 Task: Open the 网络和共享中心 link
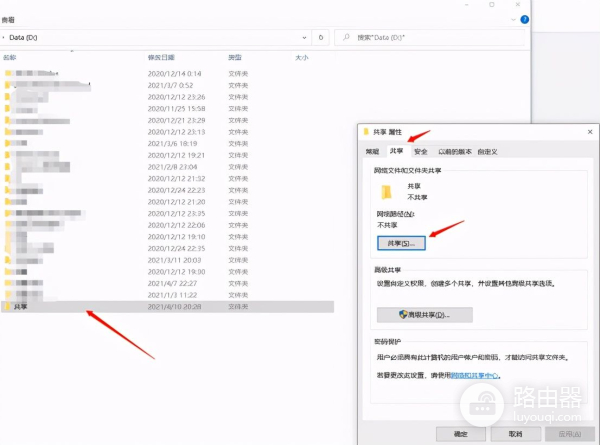pos(475,376)
